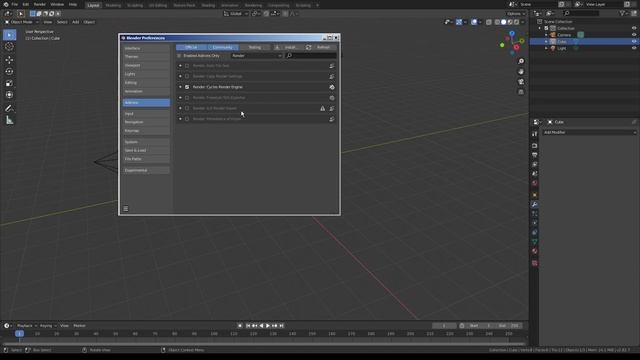Select the Select Box tool in left toolbar
Screen dimensions: 640x360
point(9,35)
